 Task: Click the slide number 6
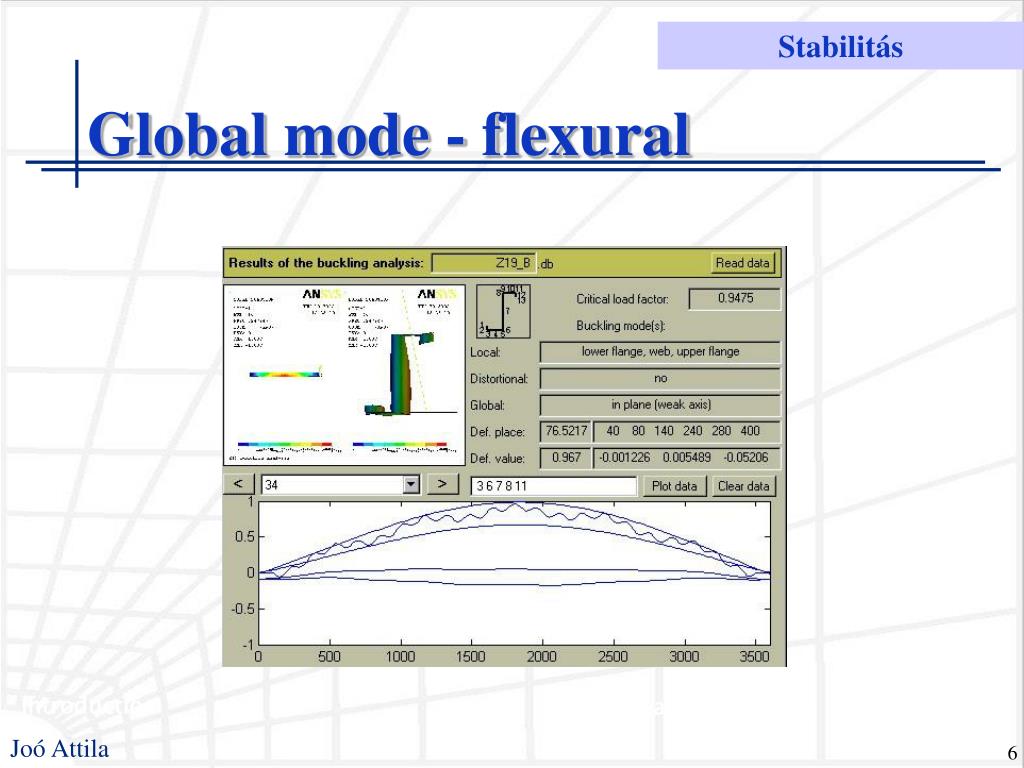pyautogui.click(x=1012, y=752)
